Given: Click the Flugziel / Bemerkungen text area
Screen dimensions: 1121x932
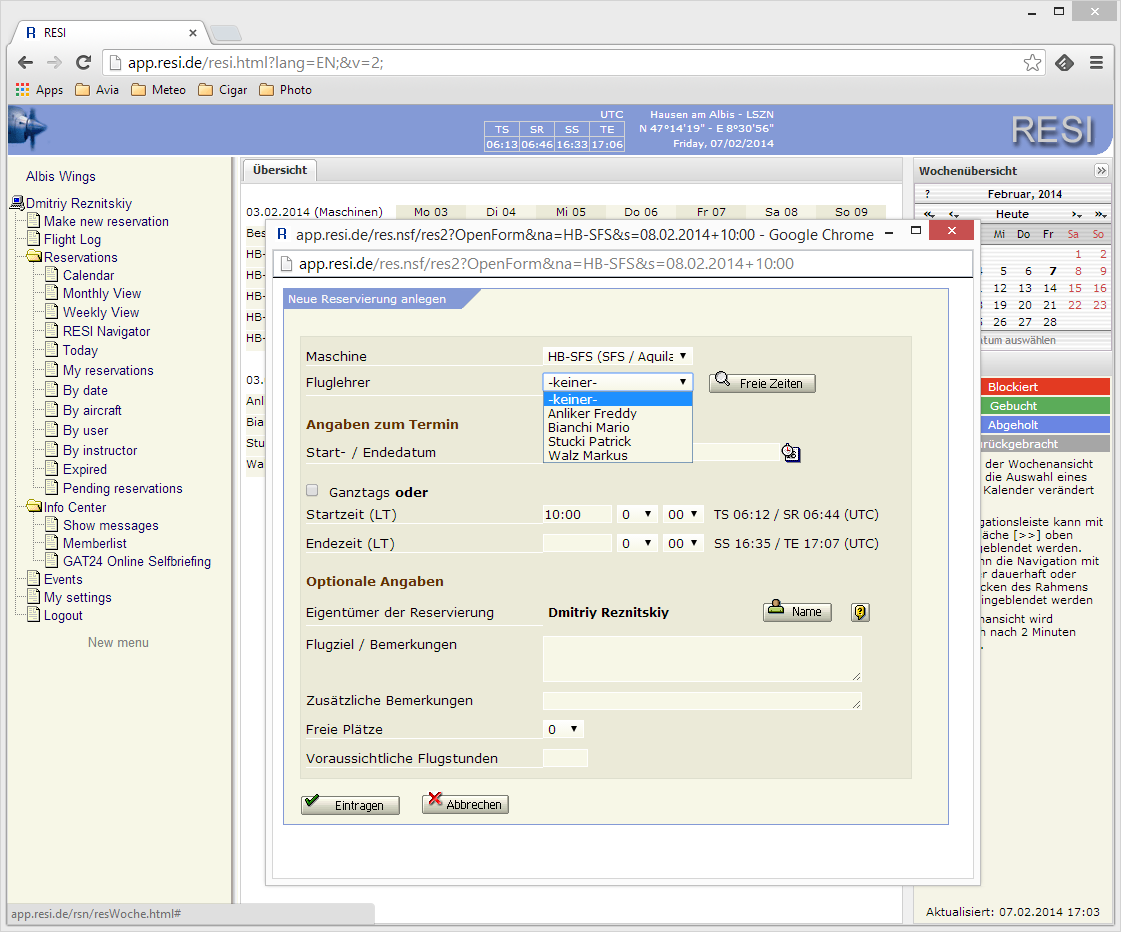Looking at the screenshot, I should point(702,658).
